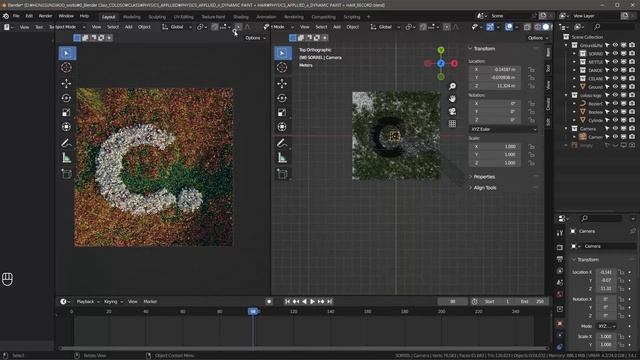640x360 pixels.
Task: Toggle auto keying record button in timeline
Action: 269,302
